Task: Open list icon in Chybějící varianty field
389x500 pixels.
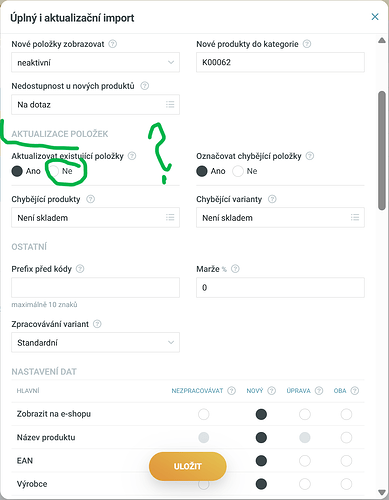Action: coord(355,218)
